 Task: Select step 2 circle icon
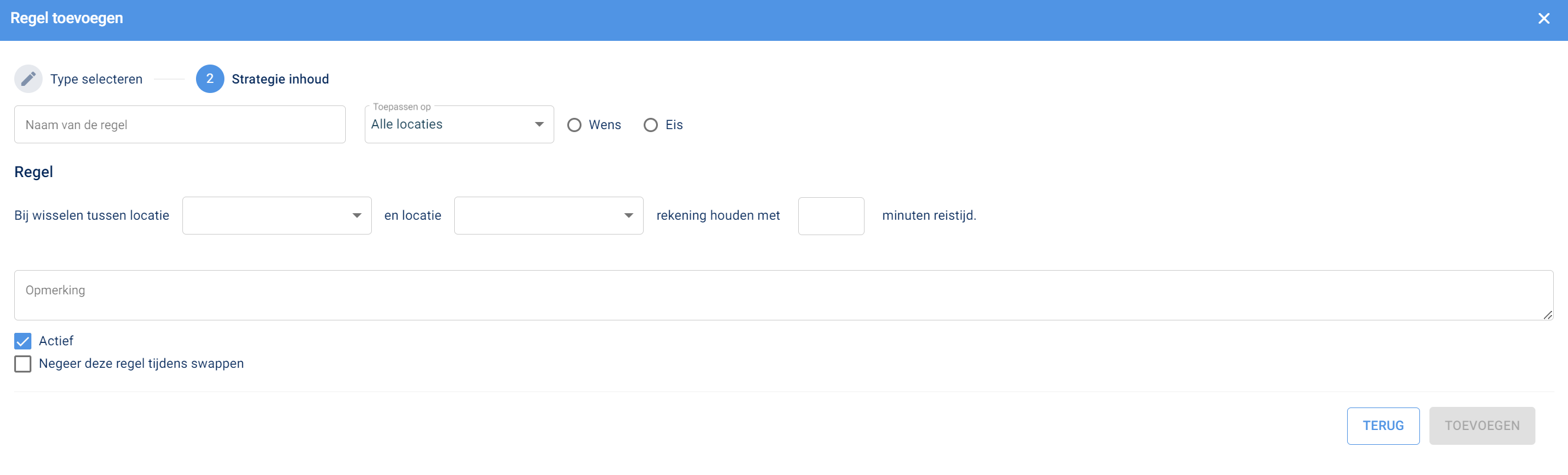[210, 79]
